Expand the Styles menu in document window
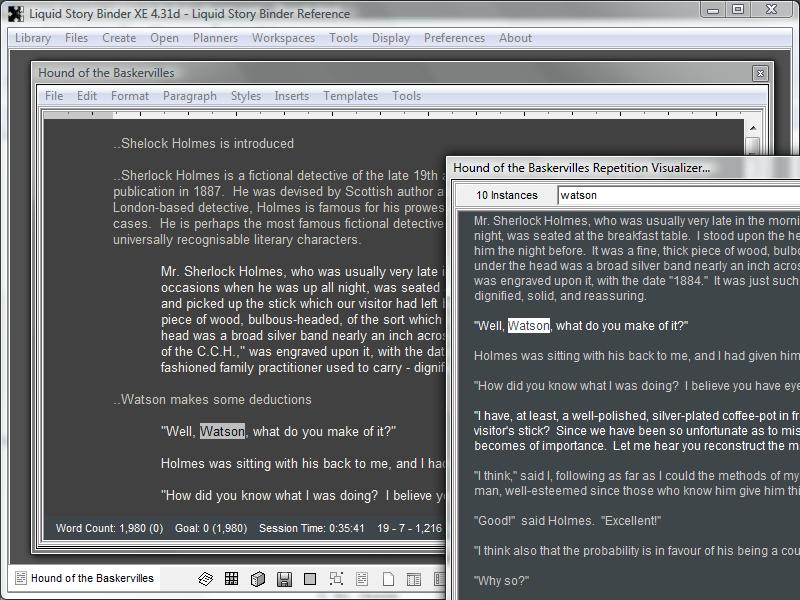The width and height of the screenshot is (800, 600). pyautogui.click(x=245, y=96)
